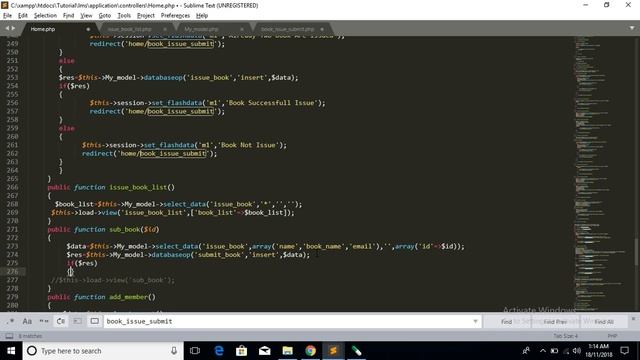Open Microsoft Store from taskbar
Image resolution: width=640 pixels, height=360 pixels.
(241, 351)
